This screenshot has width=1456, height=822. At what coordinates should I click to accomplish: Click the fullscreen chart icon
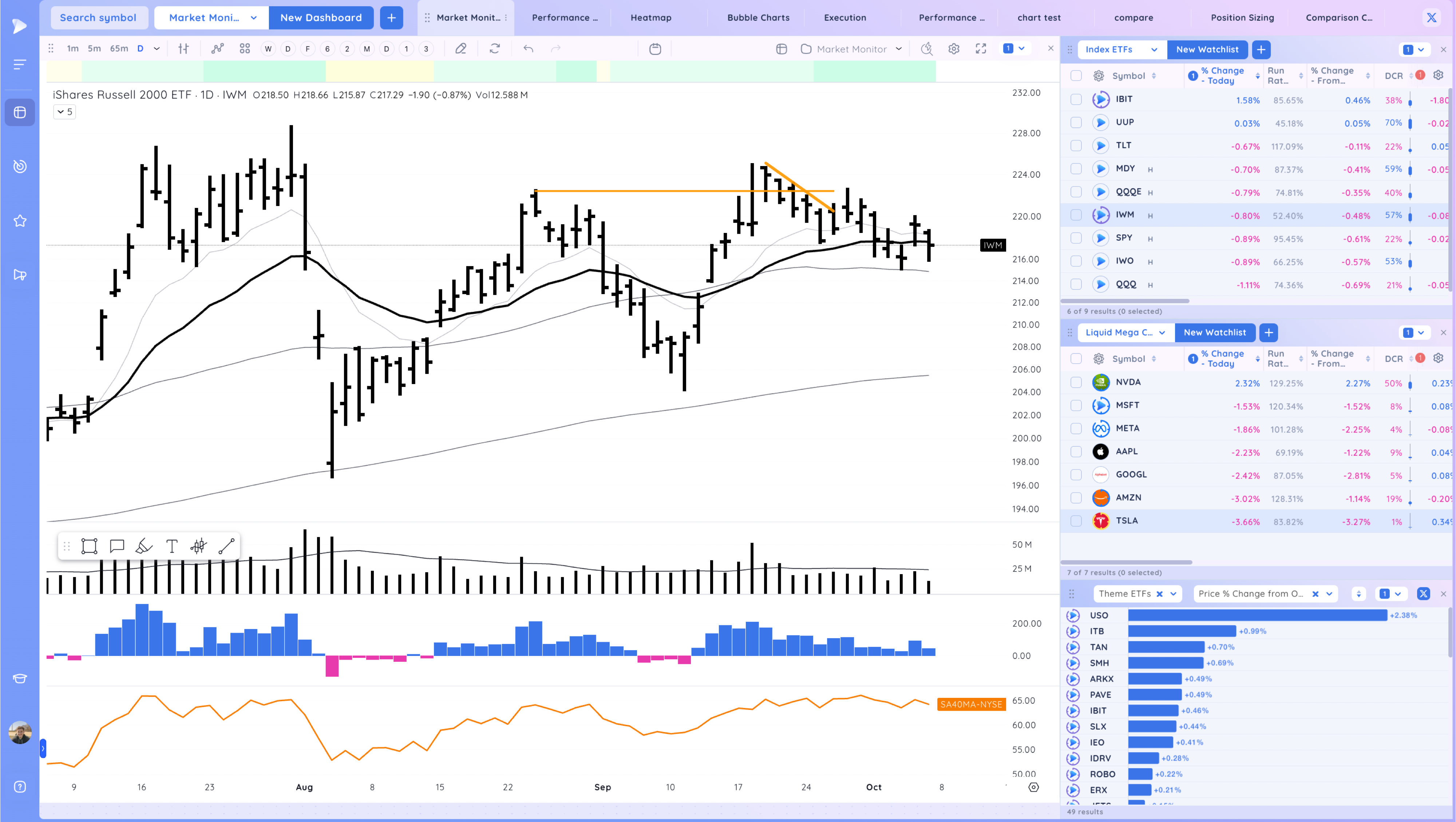[x=981, y=49]
